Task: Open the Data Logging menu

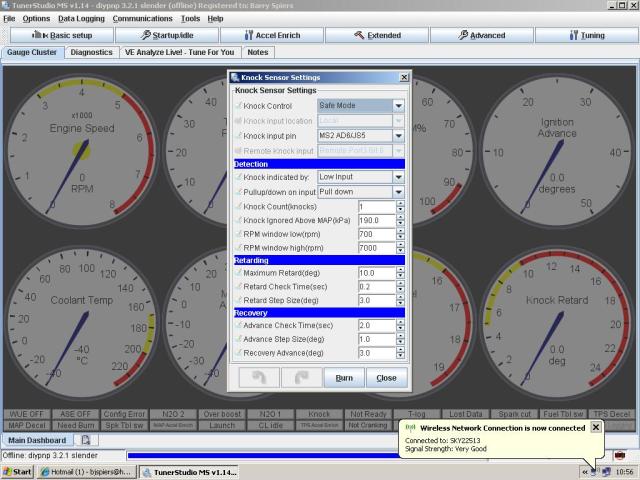Action: pos(80,18)
